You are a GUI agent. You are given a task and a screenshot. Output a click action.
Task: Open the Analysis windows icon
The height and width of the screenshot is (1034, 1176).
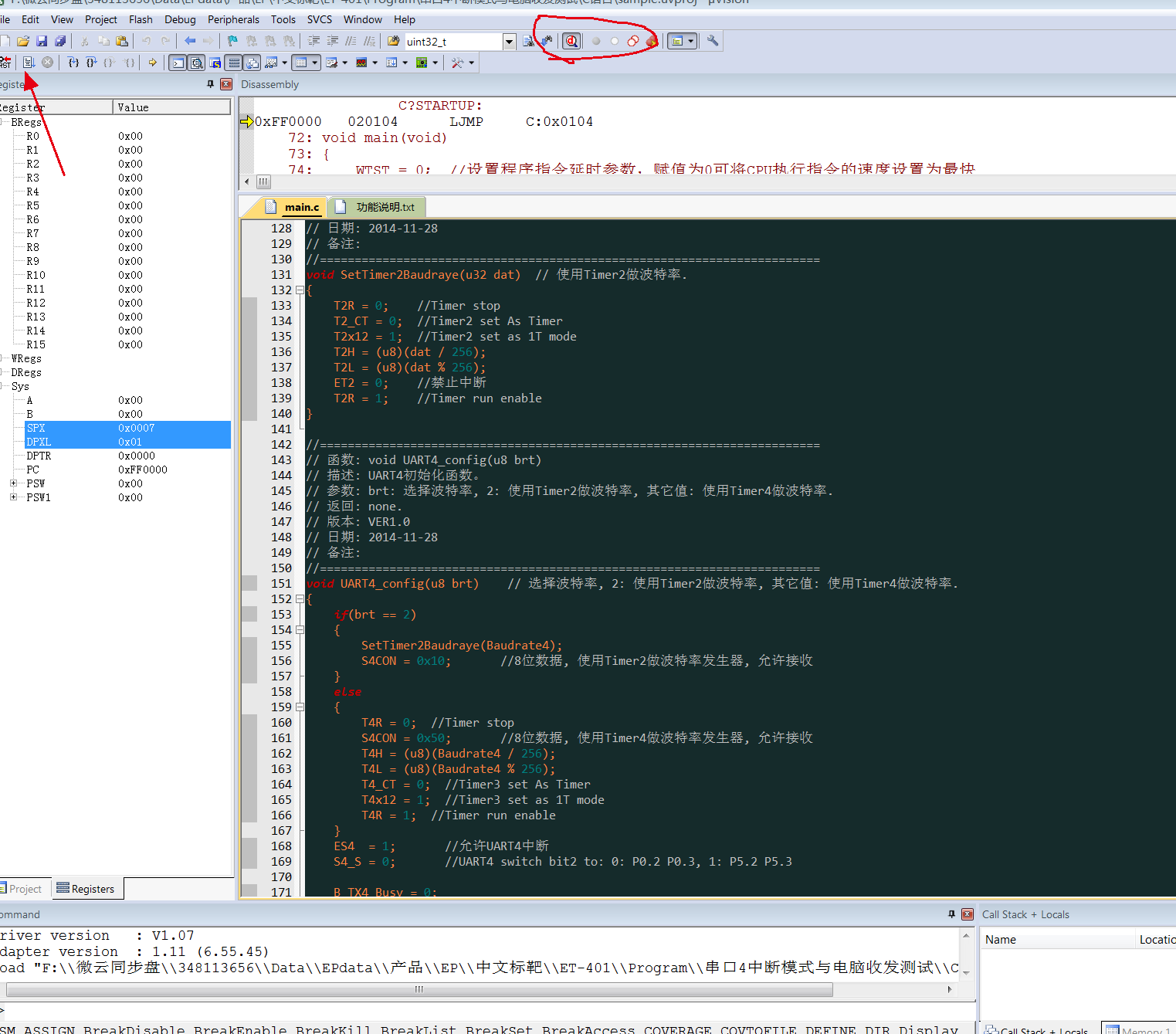tap(361, 63)
